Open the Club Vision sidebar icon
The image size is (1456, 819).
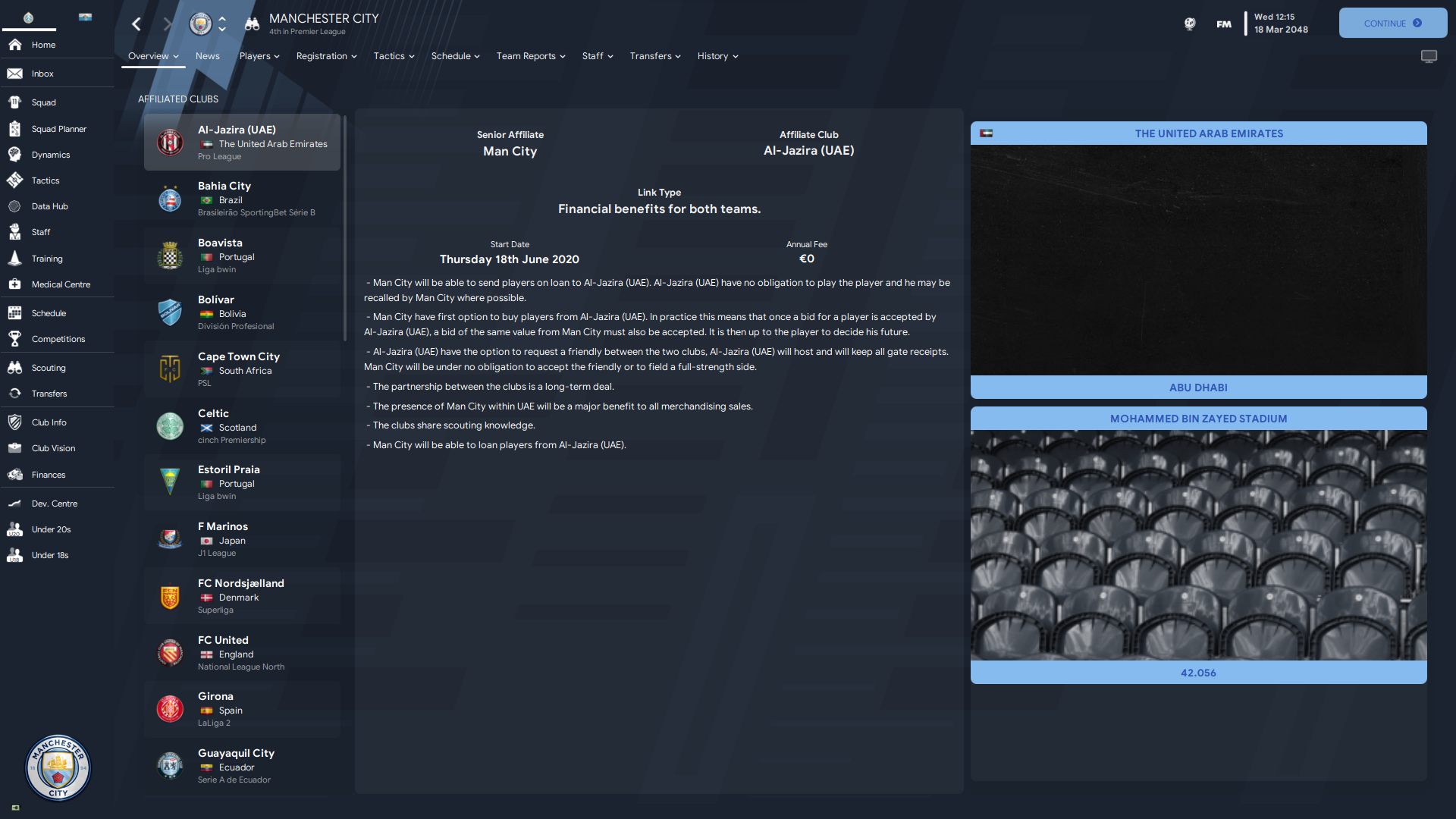pos(14,448)
